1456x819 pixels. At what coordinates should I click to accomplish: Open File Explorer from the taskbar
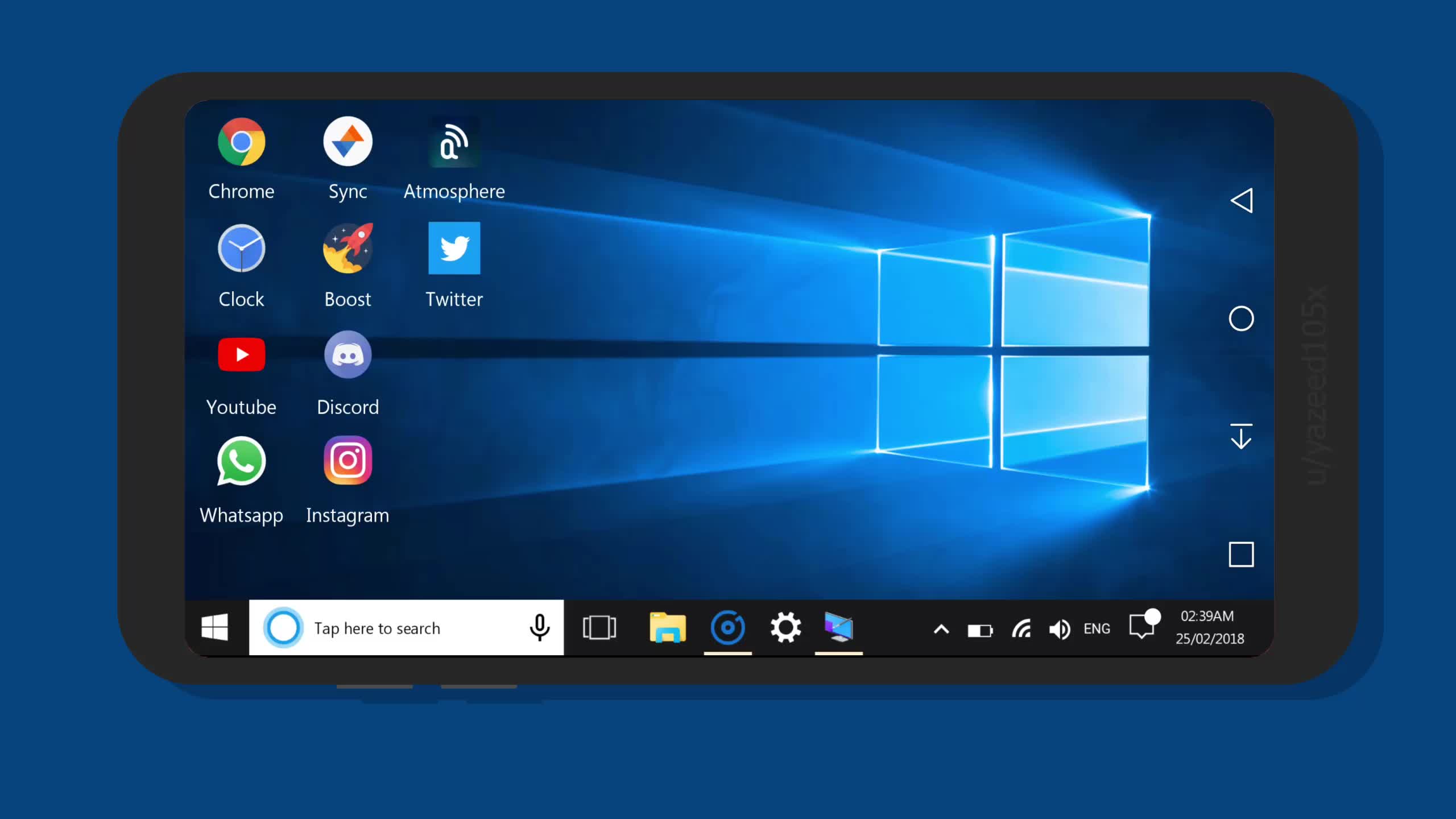coord(667,627)
